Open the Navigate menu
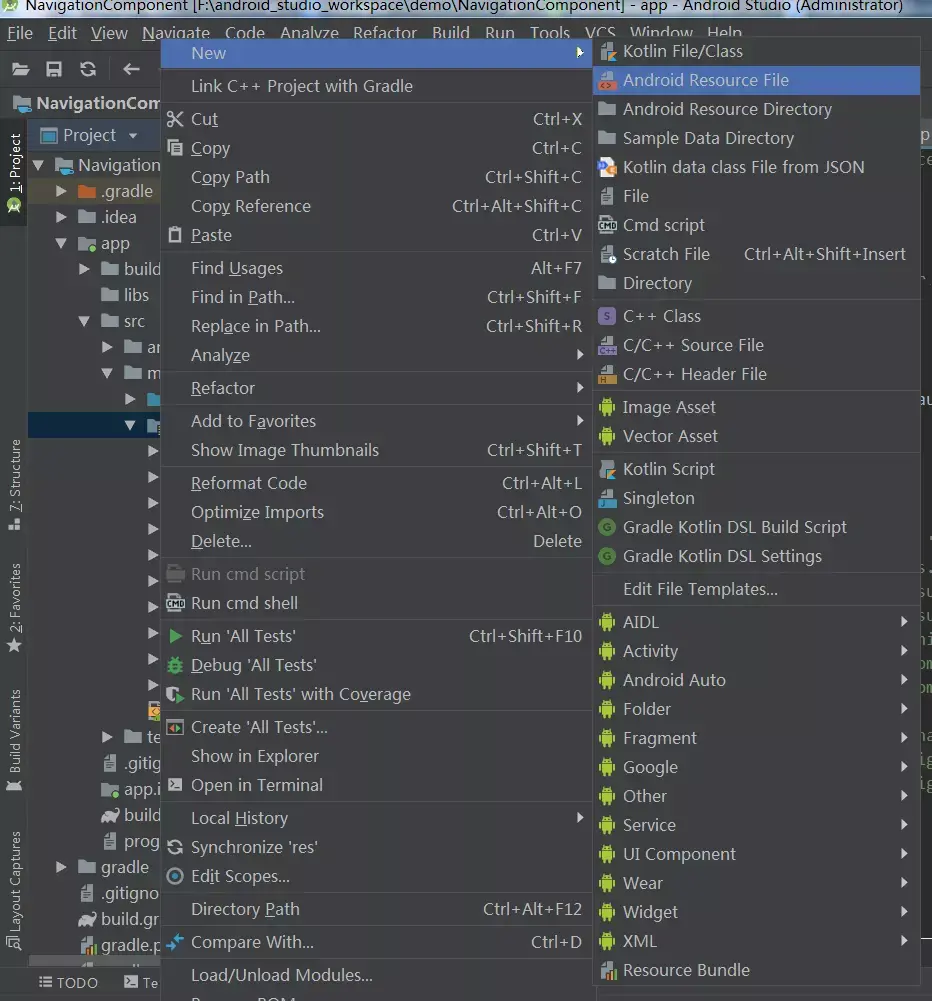 click(176, 32)
